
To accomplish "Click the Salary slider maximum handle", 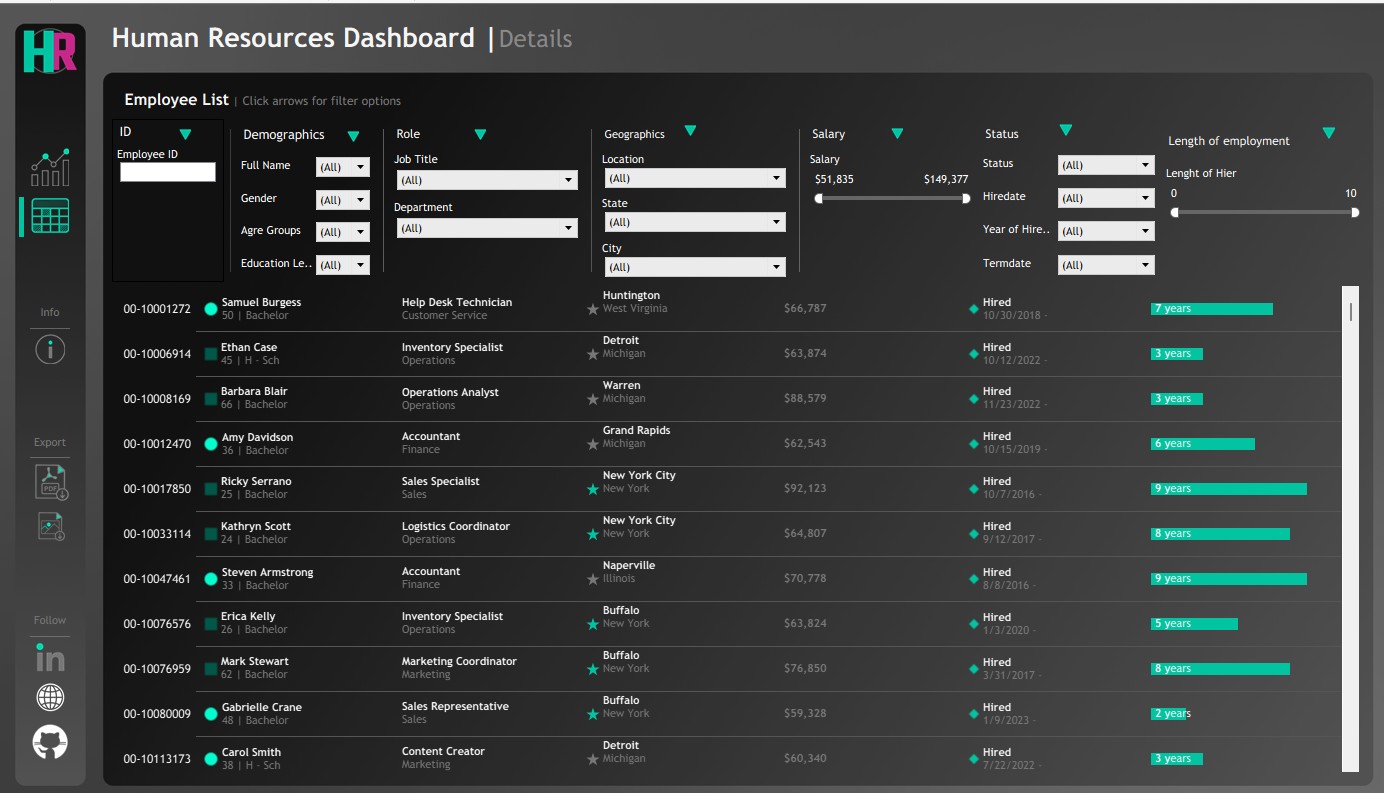I will pyautogui.click(x=966, y=198).
